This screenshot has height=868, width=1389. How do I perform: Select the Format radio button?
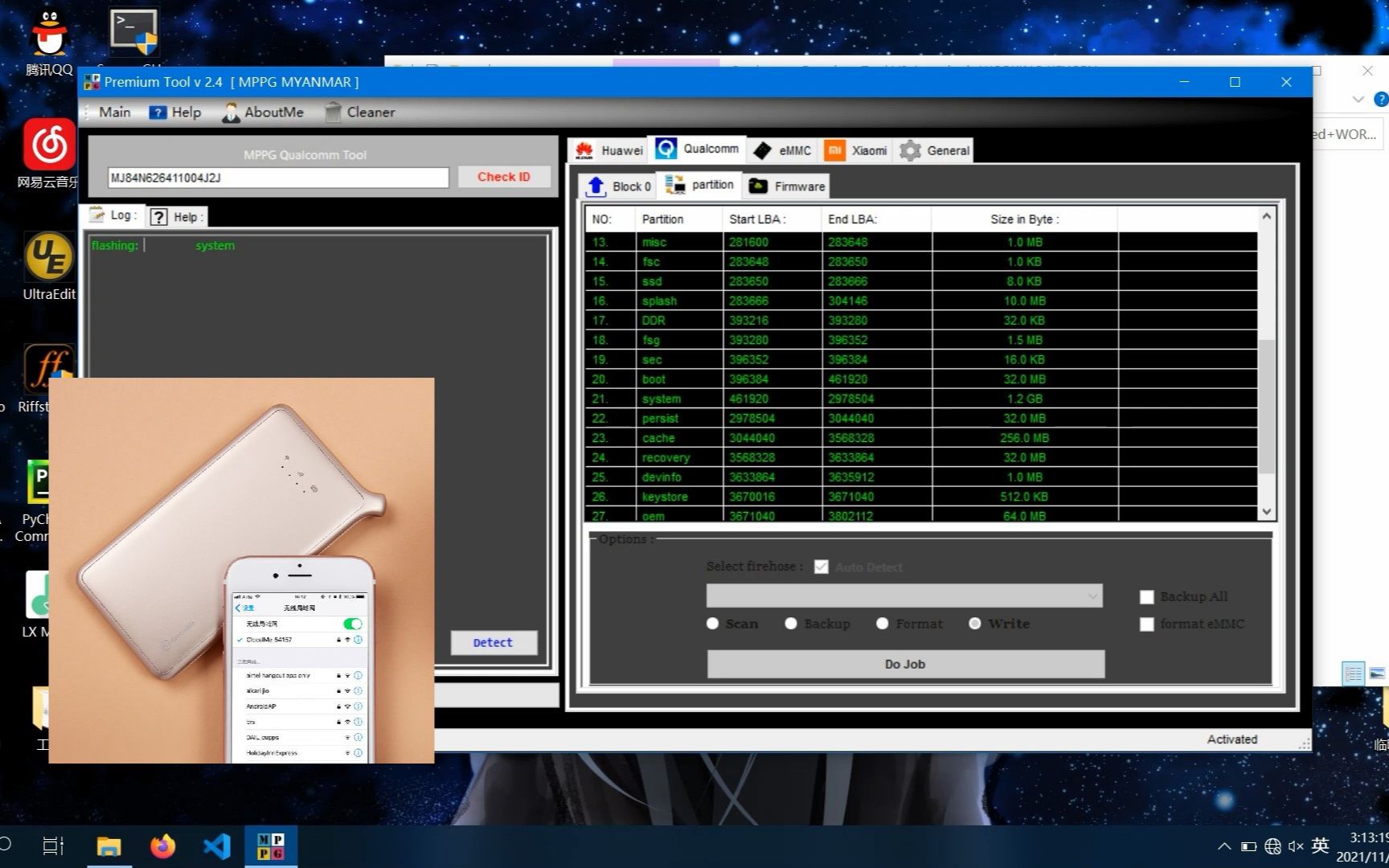coord(883,624)
